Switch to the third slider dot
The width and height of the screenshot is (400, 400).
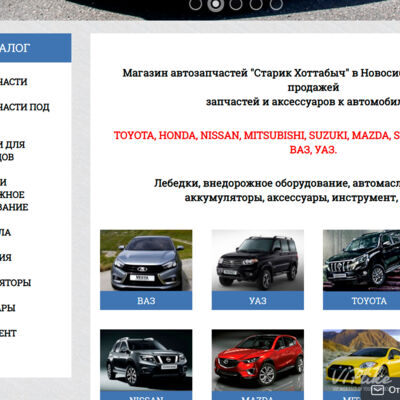pos(236,4)
